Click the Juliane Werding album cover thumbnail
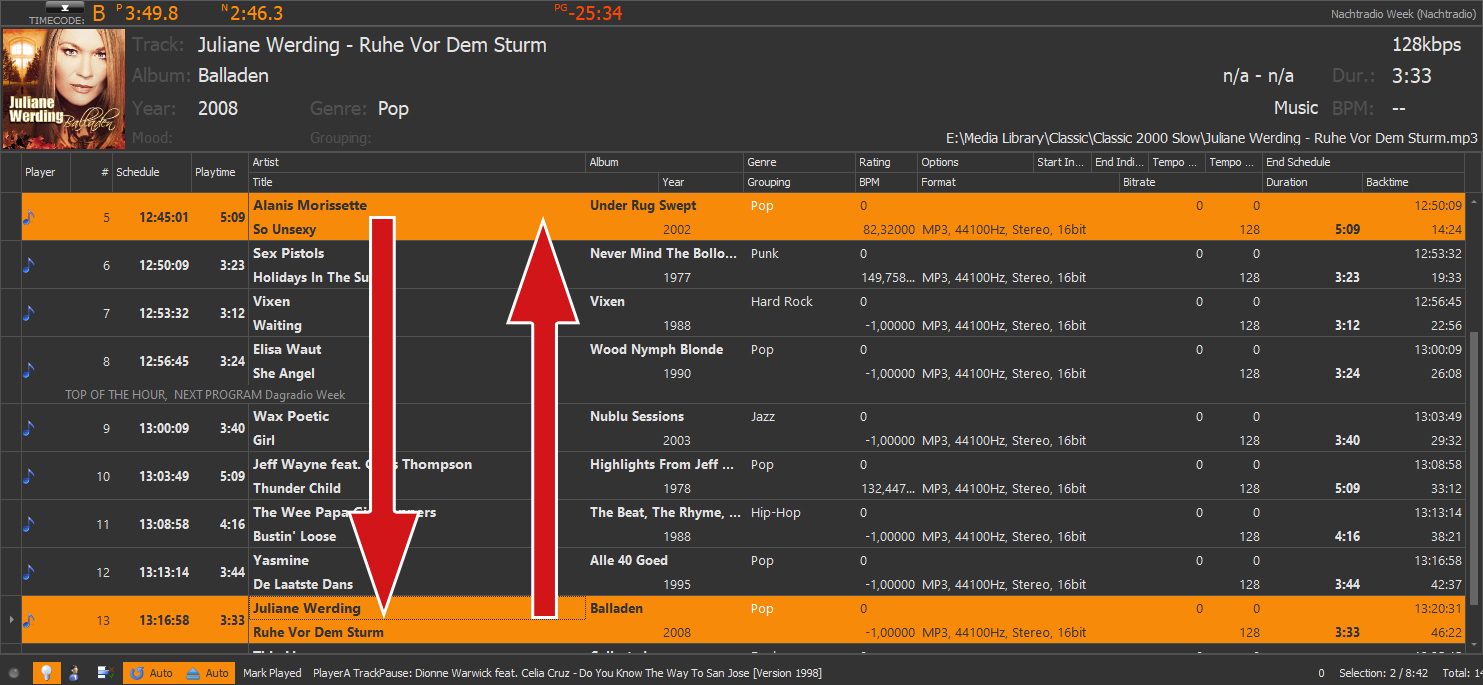 coord(62,89)
